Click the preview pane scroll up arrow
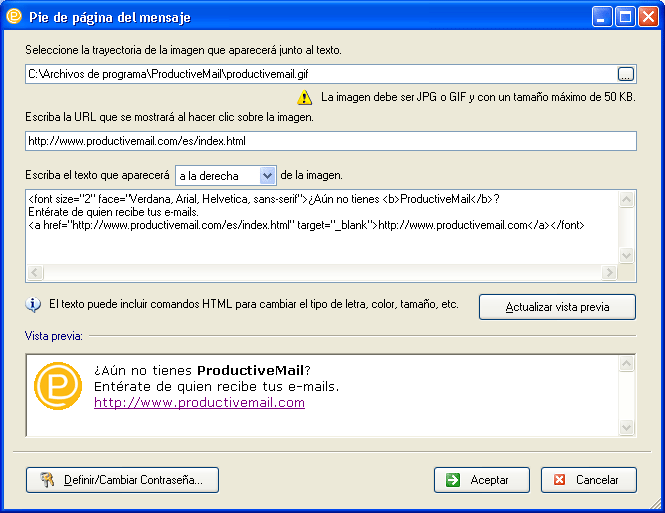This screenshot has width=665, height=513. pyautogui.click(x=626, y=363)
